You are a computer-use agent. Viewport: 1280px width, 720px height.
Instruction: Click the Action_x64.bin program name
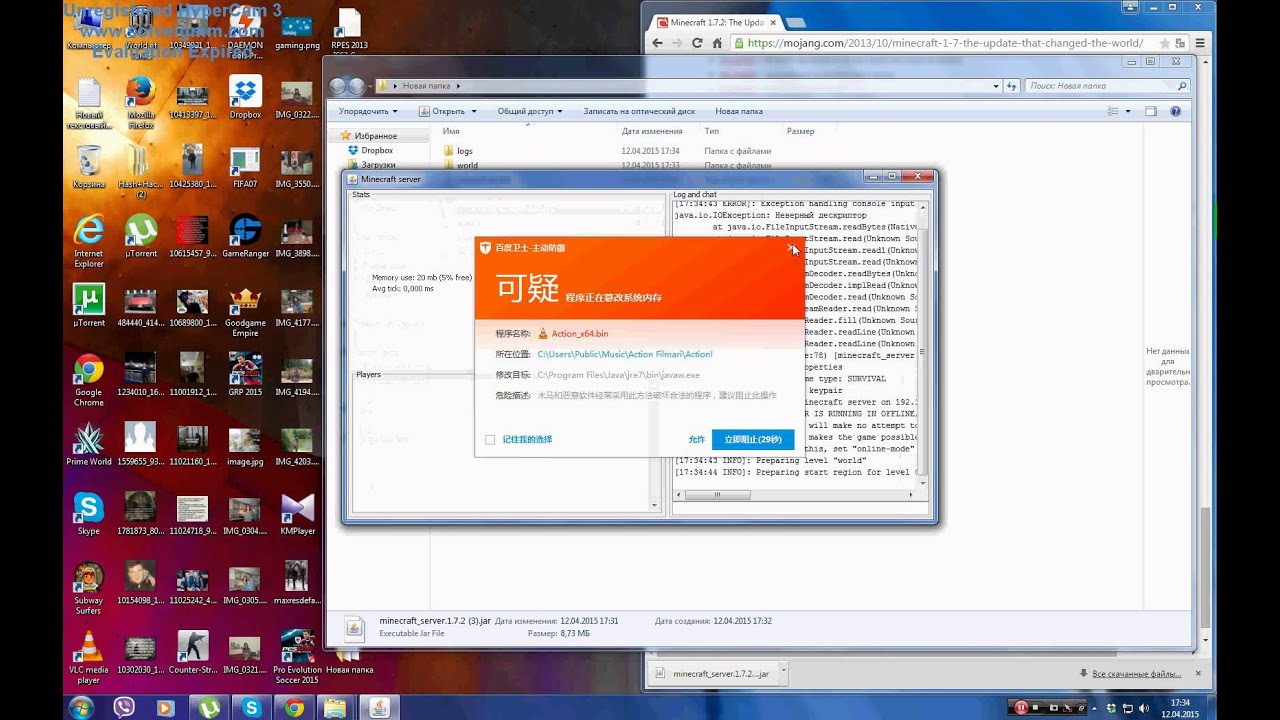pos(579,334)
